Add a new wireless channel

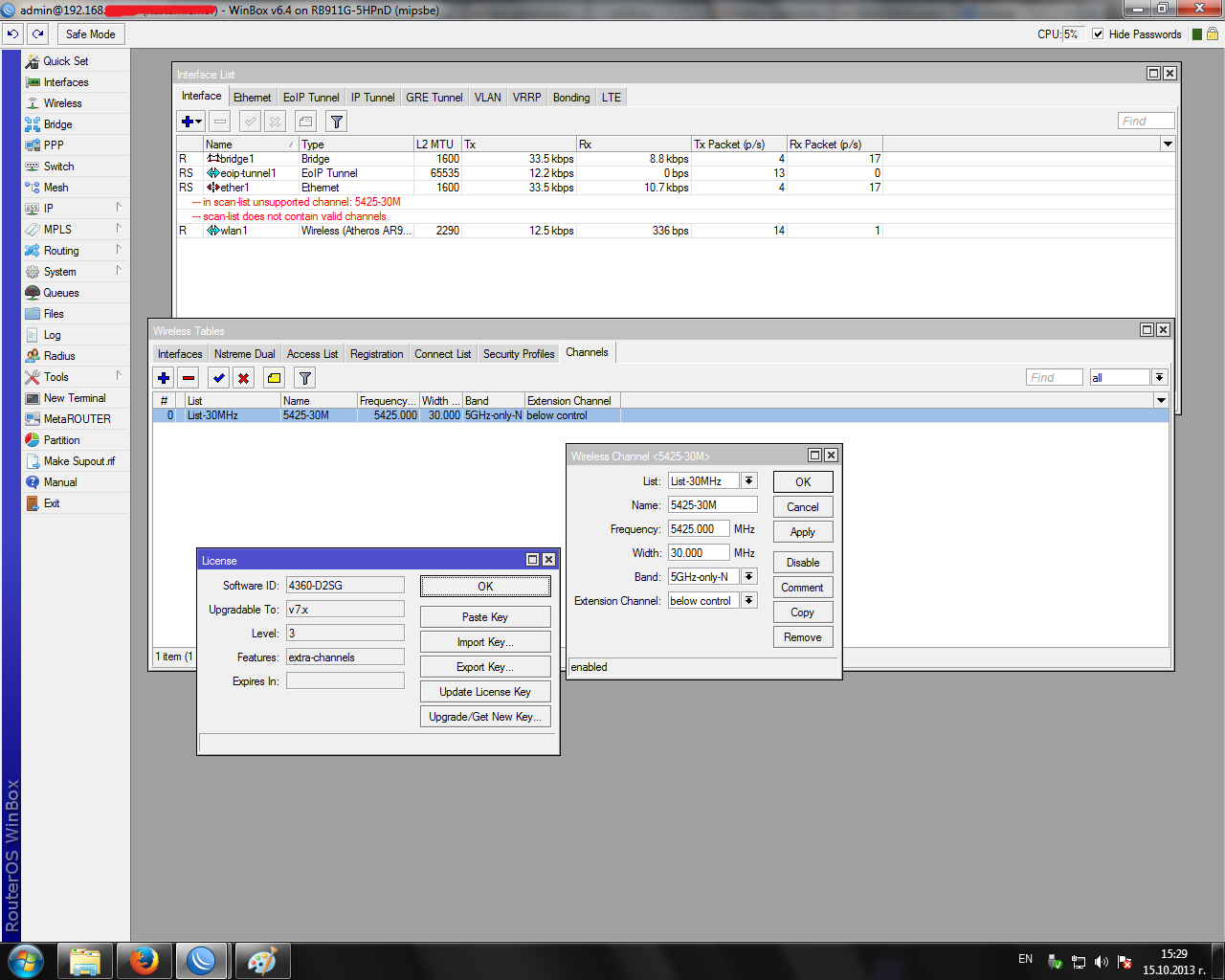pos(163,377)
